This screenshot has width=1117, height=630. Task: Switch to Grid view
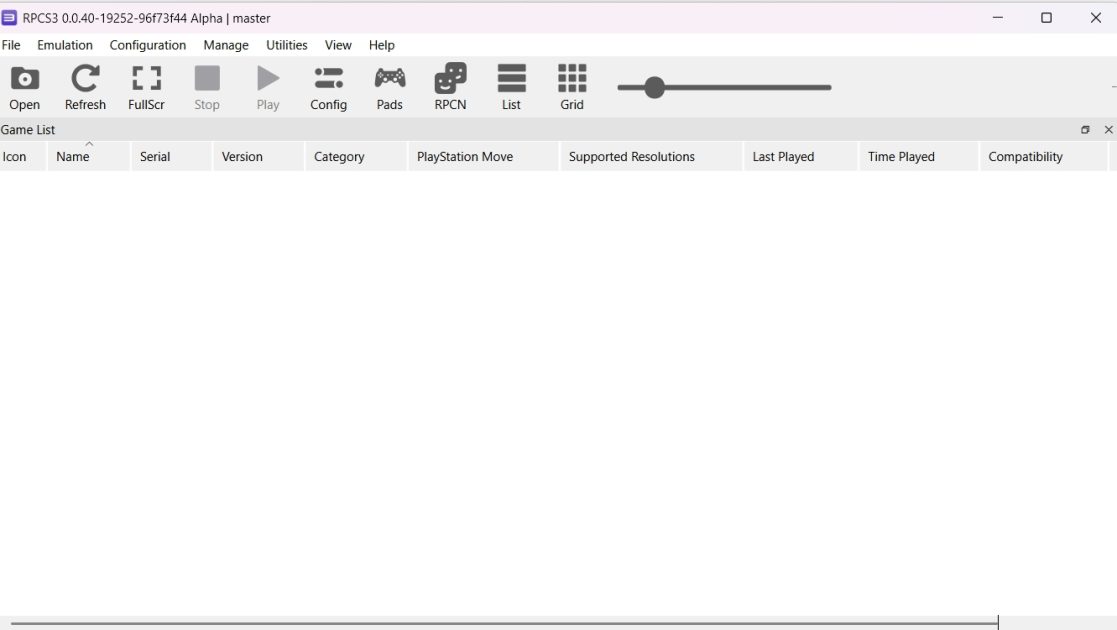pyautogui.click(x=572, y=87)
